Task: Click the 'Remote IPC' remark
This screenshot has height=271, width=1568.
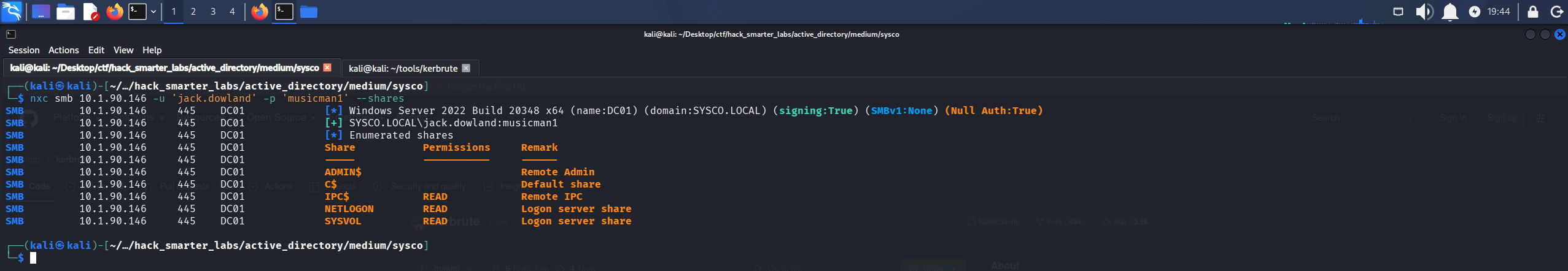Action: [x=551, y=196]
